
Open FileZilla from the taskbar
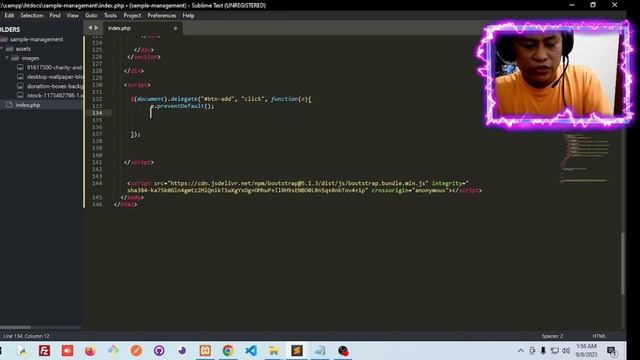point(44,351)
